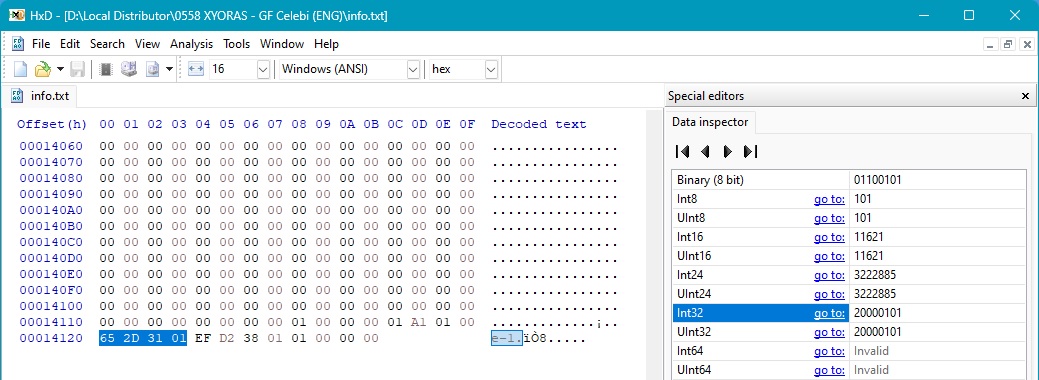Expand the arrow next to disk image icon
This screenshot has width=1039, height=380.
click(x=169, y=69)
